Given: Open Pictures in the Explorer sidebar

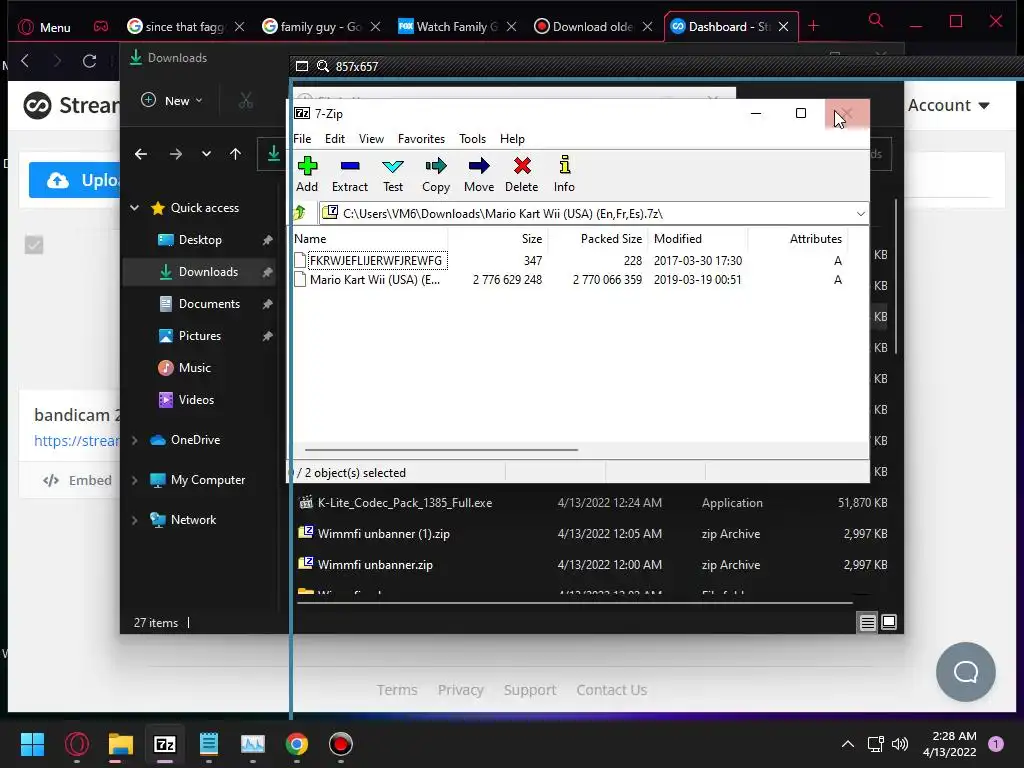Looking at the screenshot, I should pyautogui.click(x=200, y=336).
